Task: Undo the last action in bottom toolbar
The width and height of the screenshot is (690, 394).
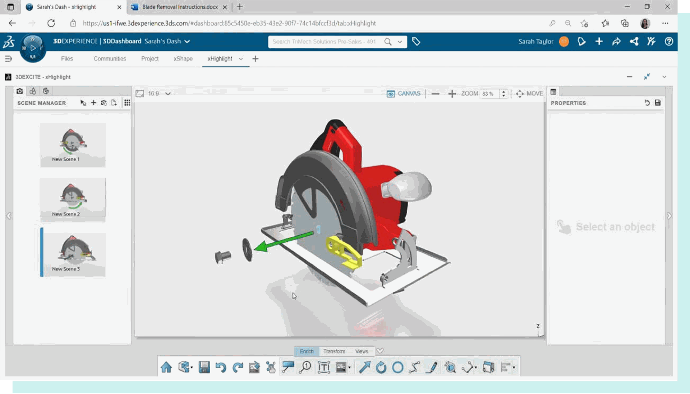Action: point(221,367)
